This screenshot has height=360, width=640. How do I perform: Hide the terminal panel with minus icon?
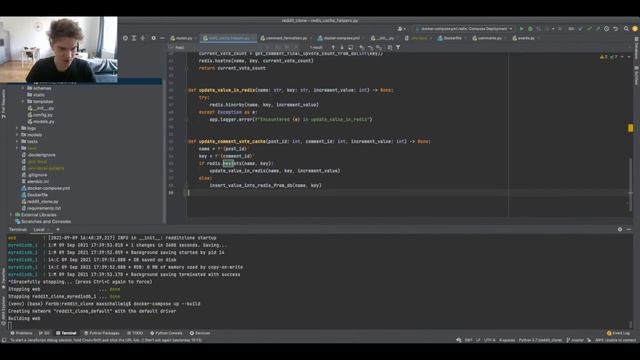coord(629,229)
